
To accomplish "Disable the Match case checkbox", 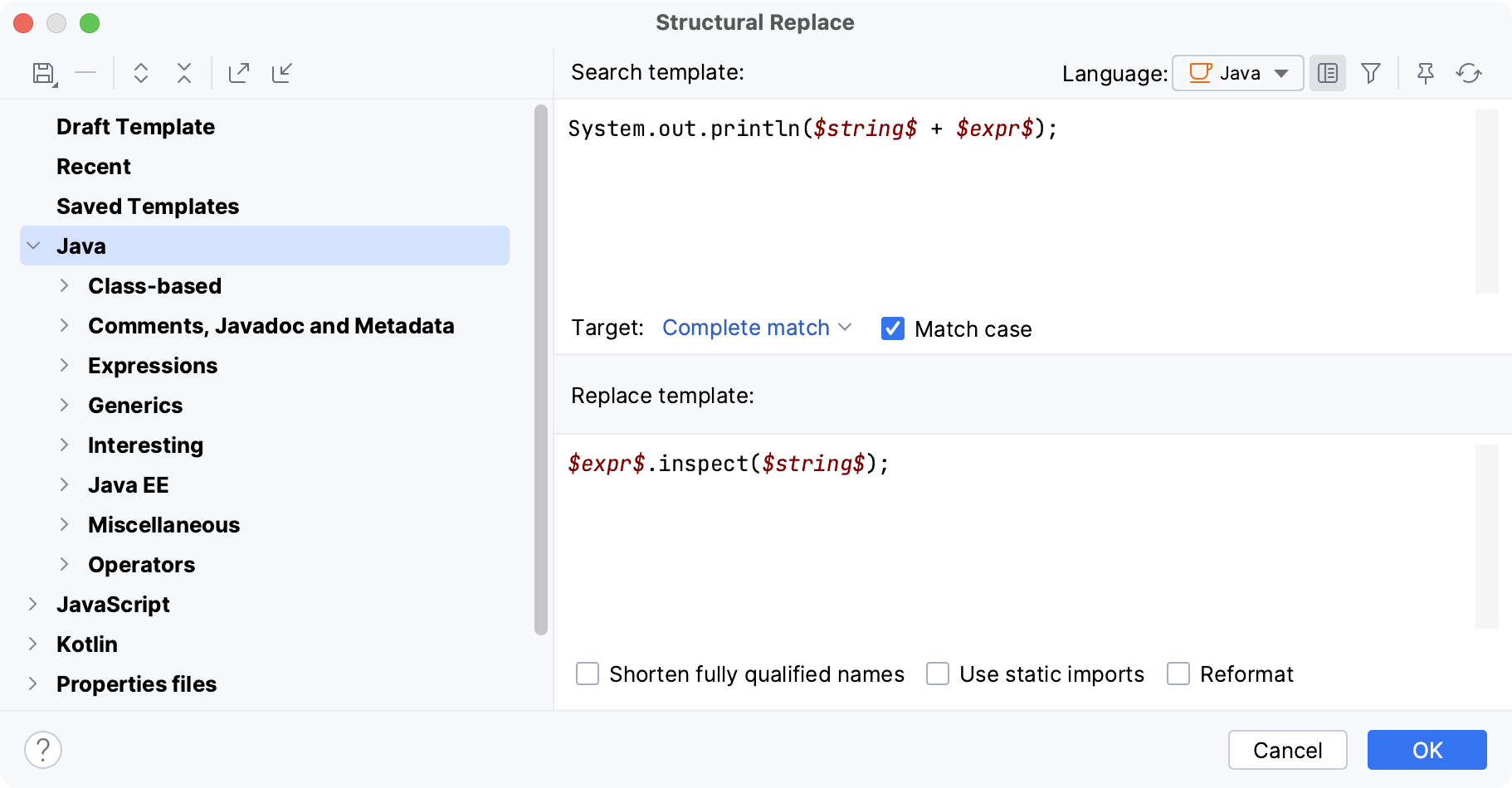I will pyautogui.click(x=892, y=328).
